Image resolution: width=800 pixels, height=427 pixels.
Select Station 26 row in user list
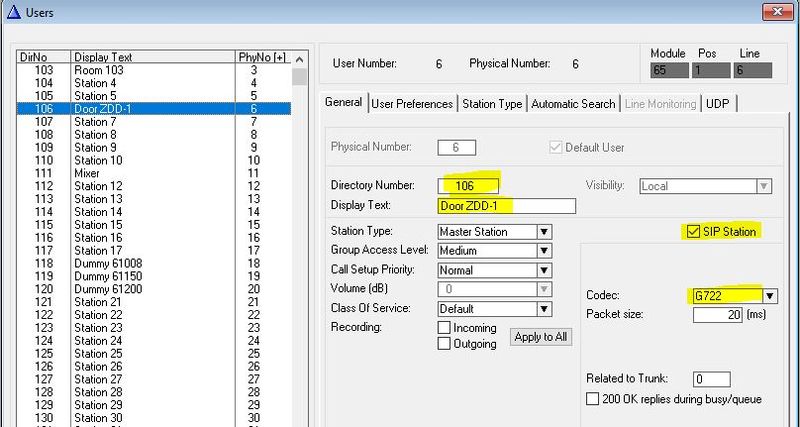154,366
